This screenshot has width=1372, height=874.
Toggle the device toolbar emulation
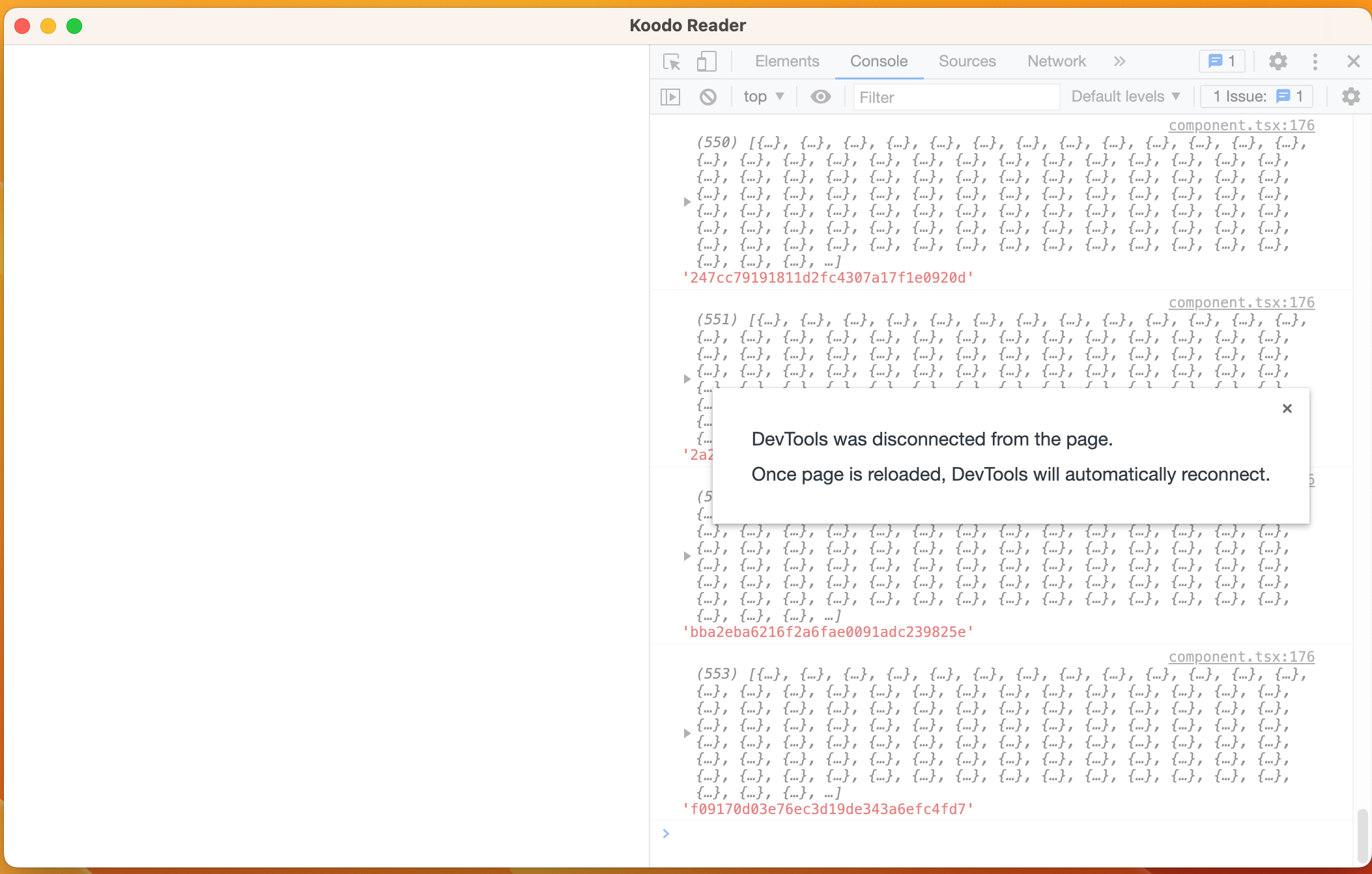tap(707, 61)
